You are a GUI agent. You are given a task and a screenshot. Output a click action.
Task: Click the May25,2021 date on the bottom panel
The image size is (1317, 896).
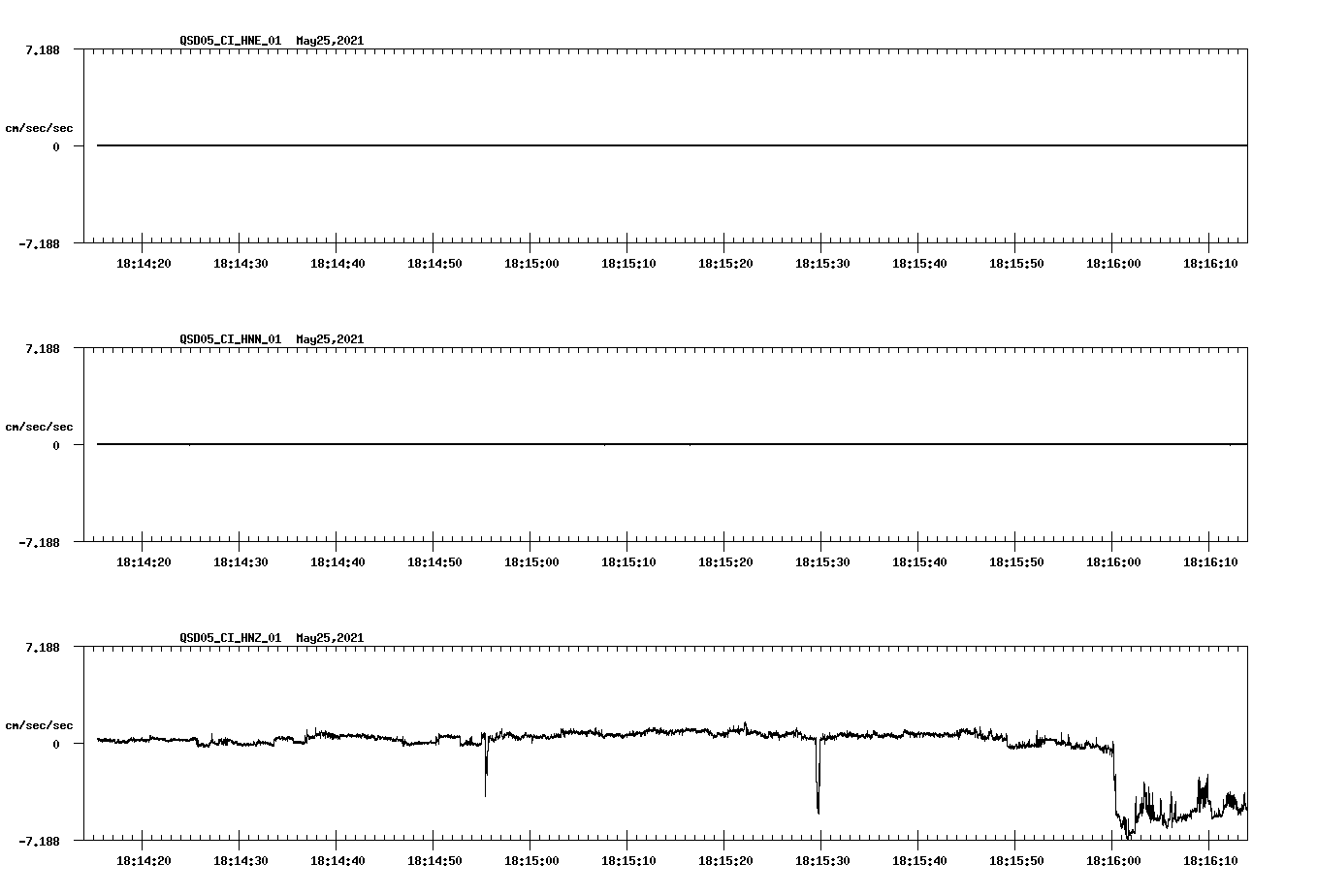(x=329, y=638)
